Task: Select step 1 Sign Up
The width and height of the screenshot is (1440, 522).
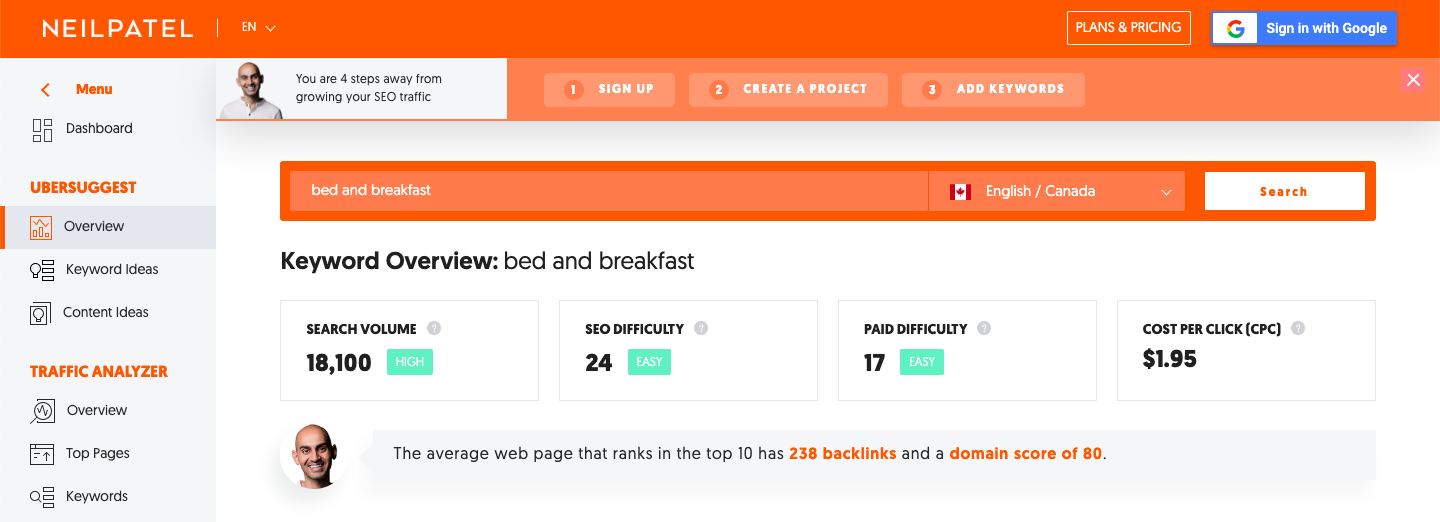Action: tap(609, 89)
